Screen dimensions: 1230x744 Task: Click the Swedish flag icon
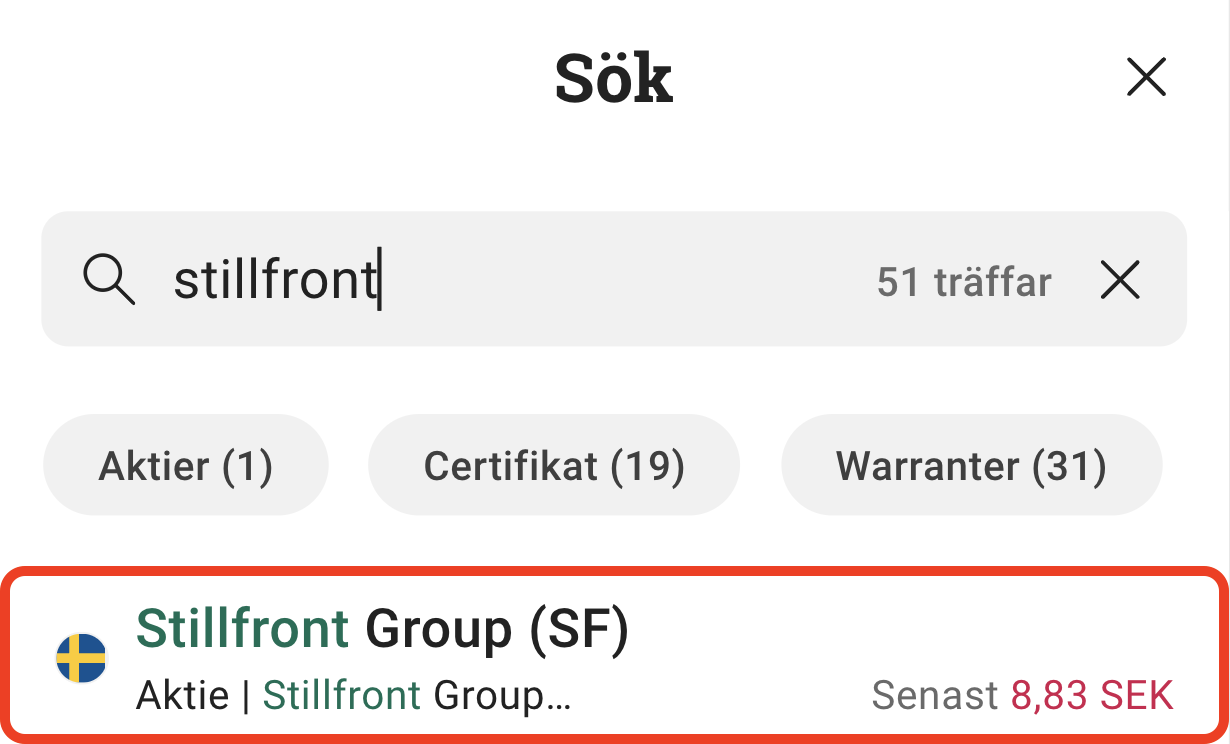tap(81, 658)
